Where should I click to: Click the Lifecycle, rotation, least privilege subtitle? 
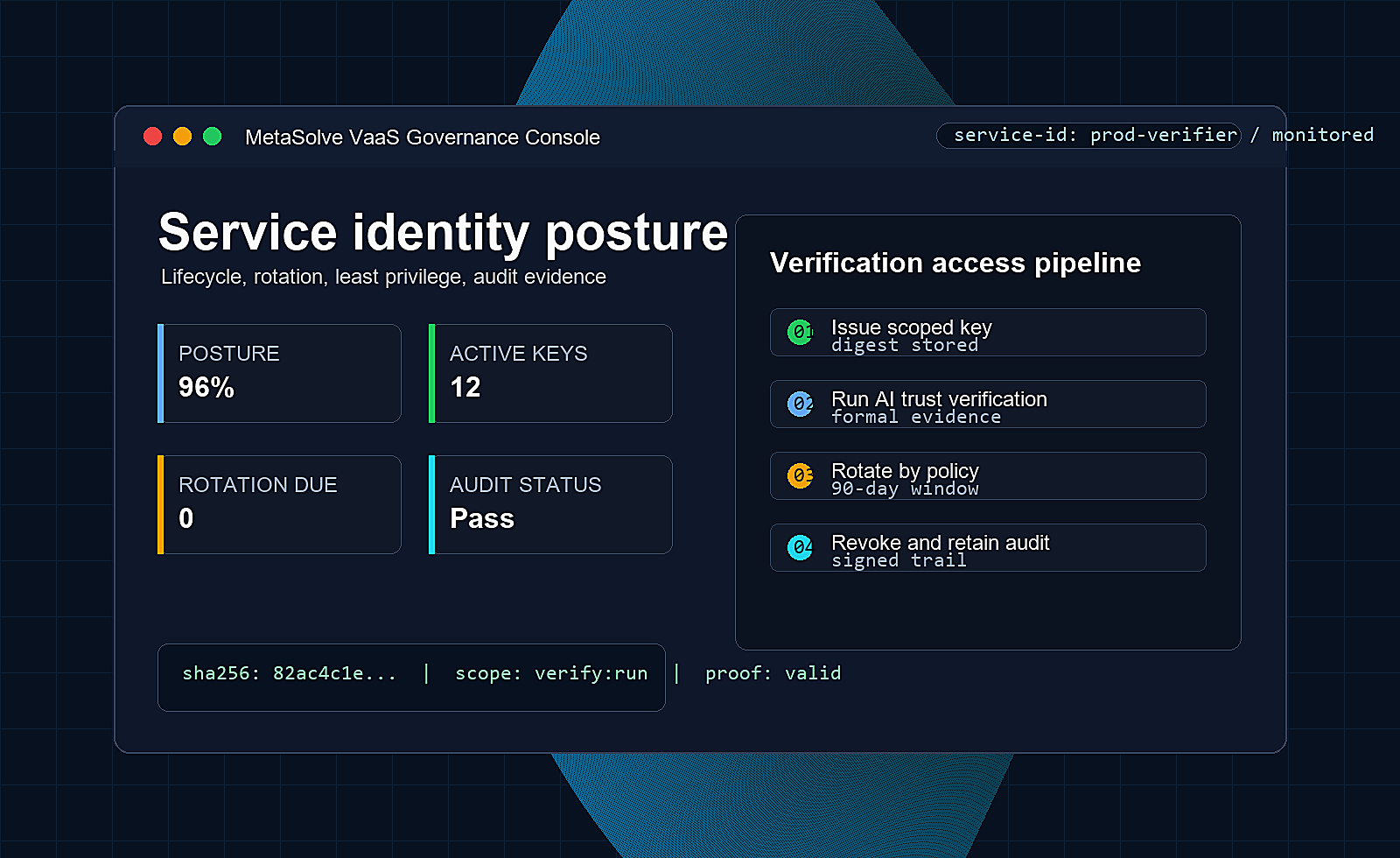383,277
